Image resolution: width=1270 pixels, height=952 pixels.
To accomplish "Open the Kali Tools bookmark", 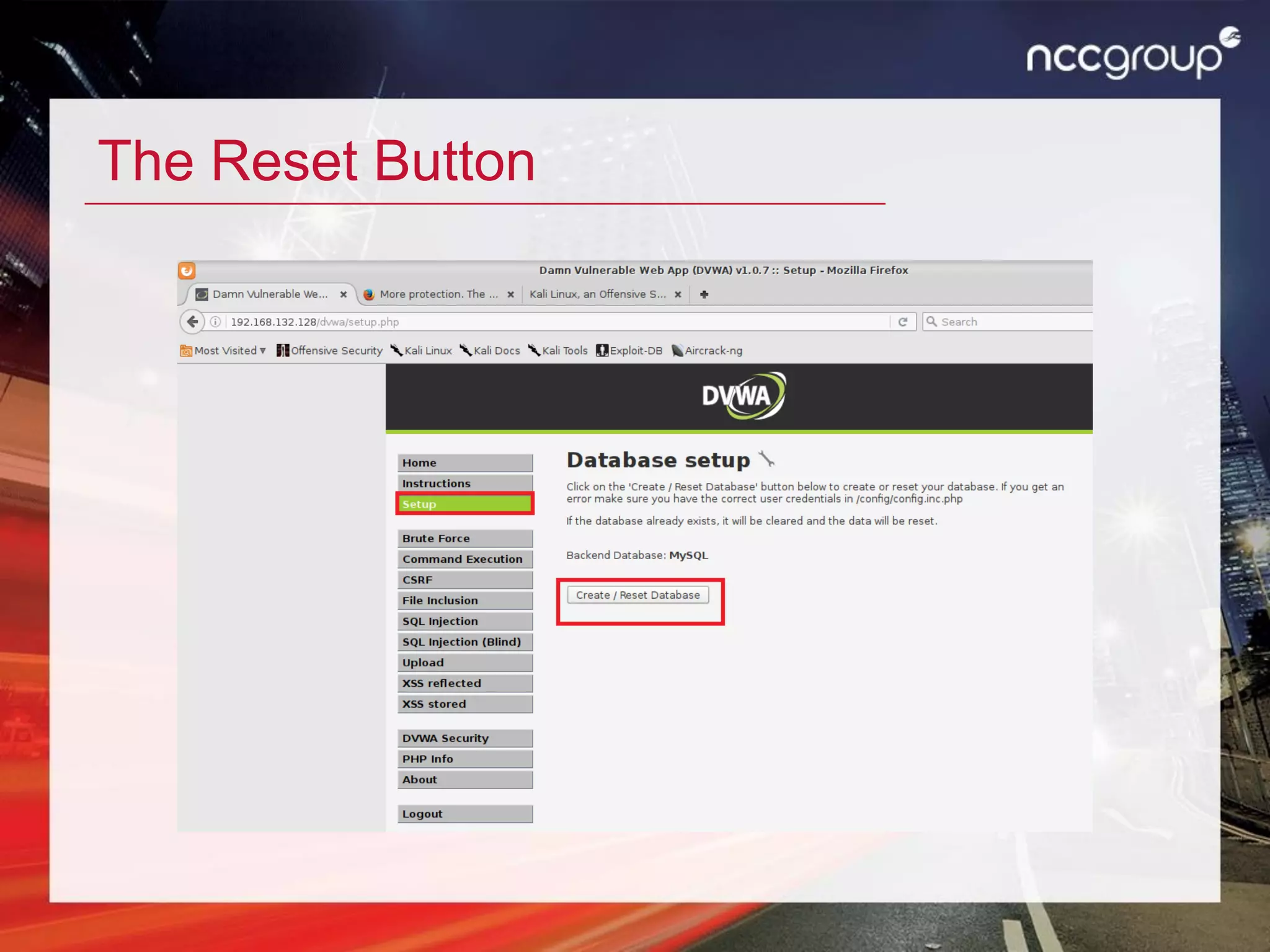I will (557, 351).
